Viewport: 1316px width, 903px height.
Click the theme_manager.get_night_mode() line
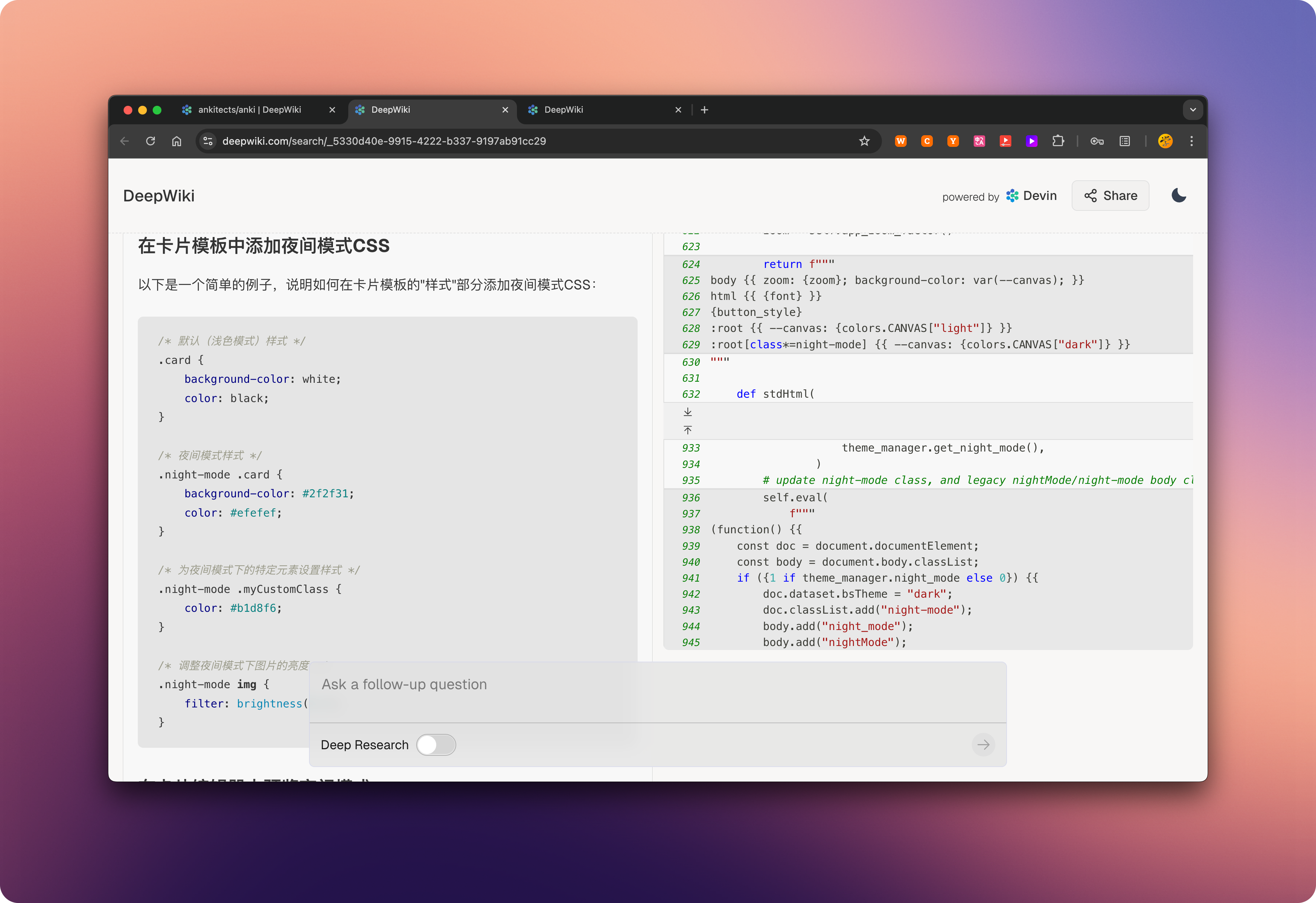click(x=943, y=447)
